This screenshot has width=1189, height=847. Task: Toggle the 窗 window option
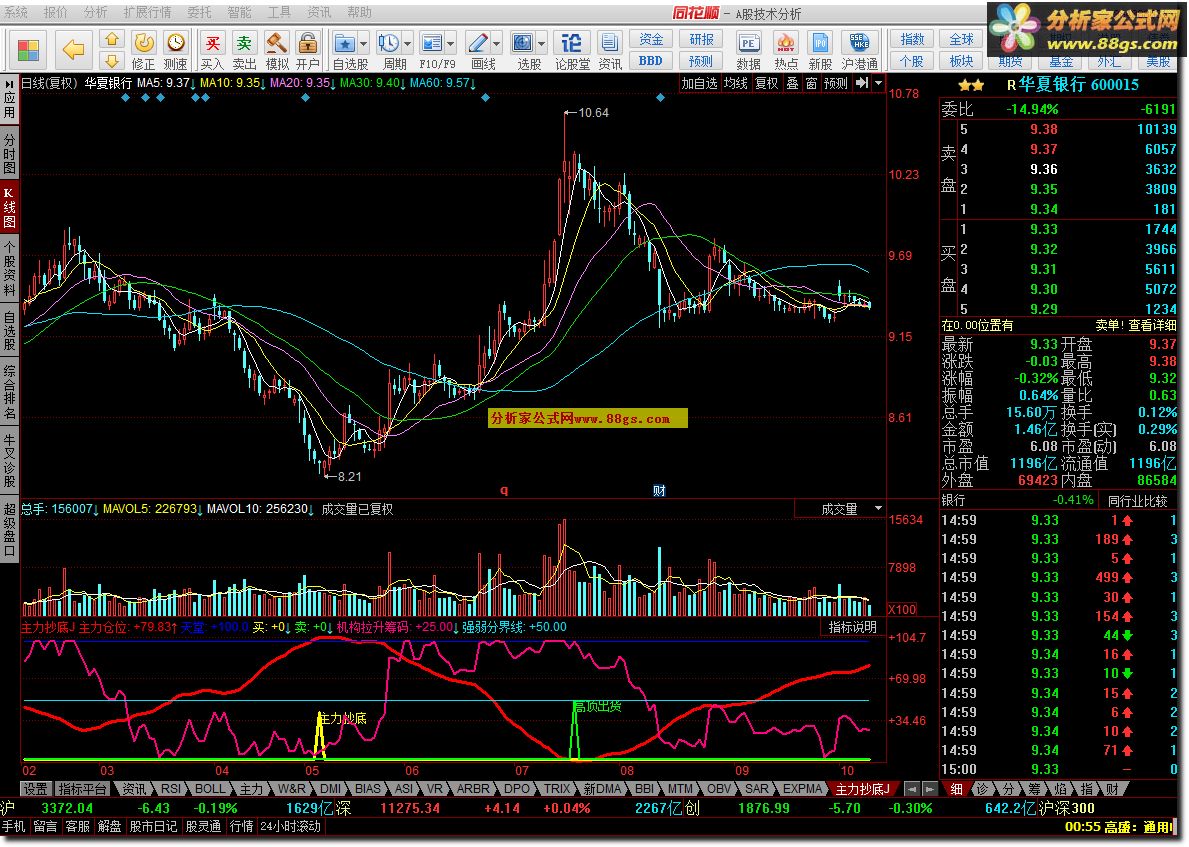point(811,83)
